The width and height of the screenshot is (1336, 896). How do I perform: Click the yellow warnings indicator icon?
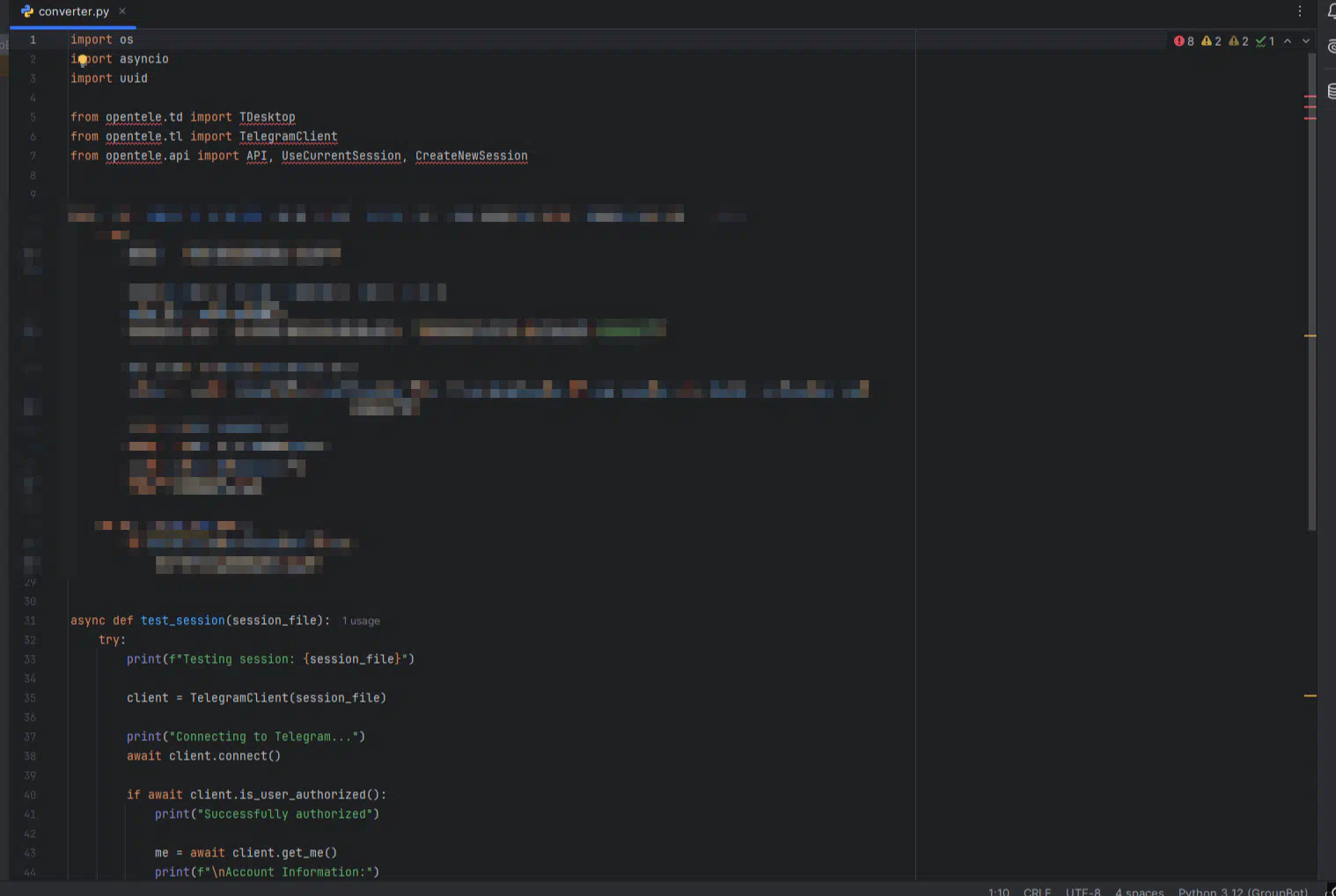tap(1211, 41)
